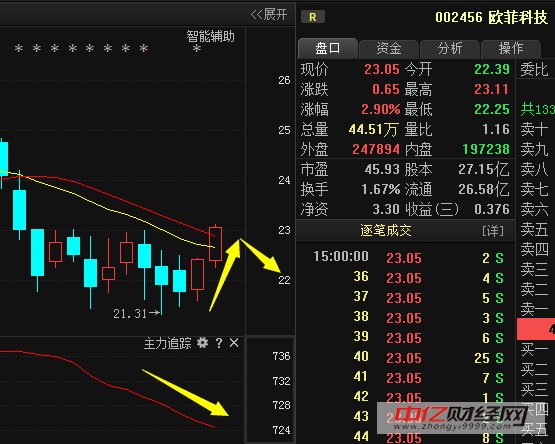Select the 现价 value 23.05
The height and width of the screenshot is (444, 555).
tap(382, 69)
